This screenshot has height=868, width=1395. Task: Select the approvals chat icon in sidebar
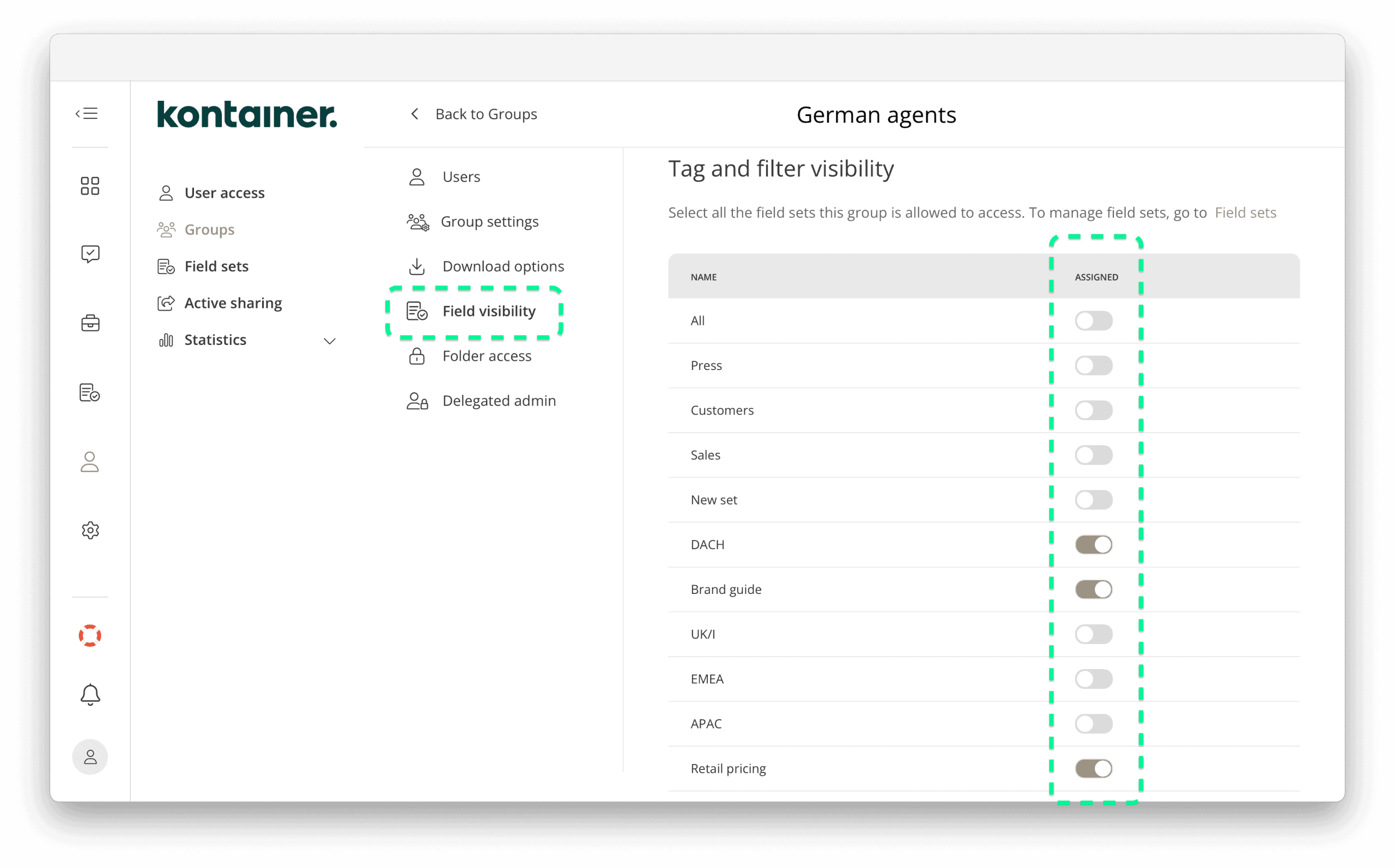coord(89,254)
